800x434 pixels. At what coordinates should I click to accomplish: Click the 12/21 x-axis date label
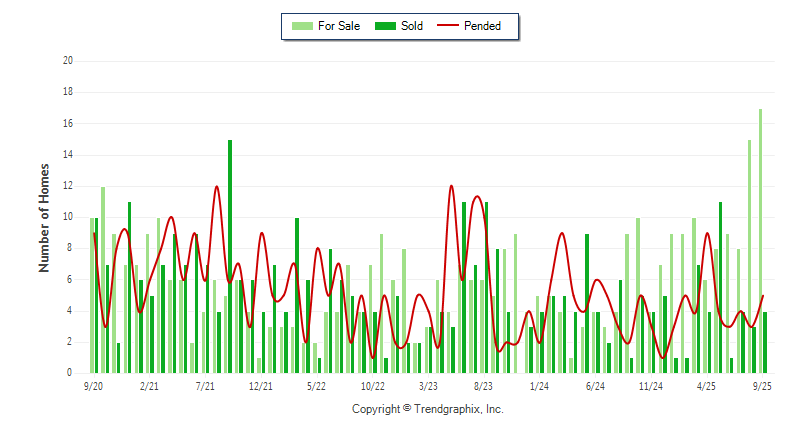click(261, 385)
